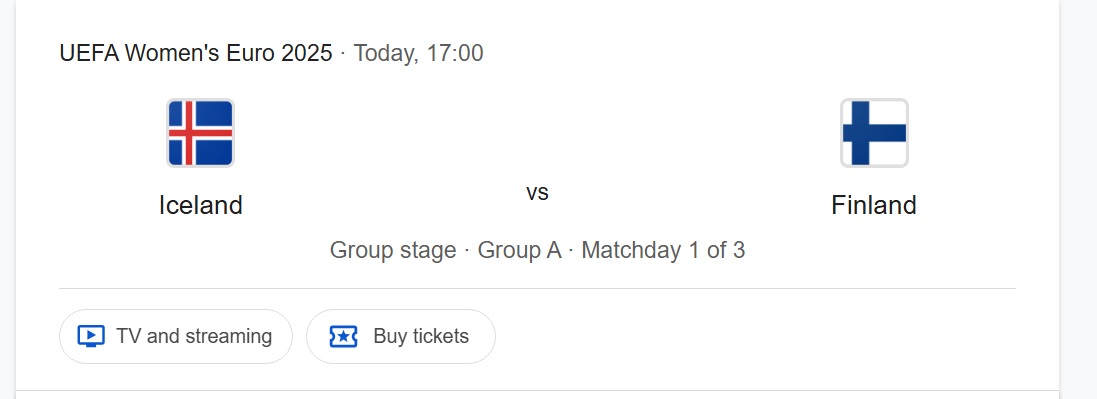The width and height of the screenshot is (1097, 399).
Task: Click the UEFA Women's Euro 2025 title
Action: [196, 53]
